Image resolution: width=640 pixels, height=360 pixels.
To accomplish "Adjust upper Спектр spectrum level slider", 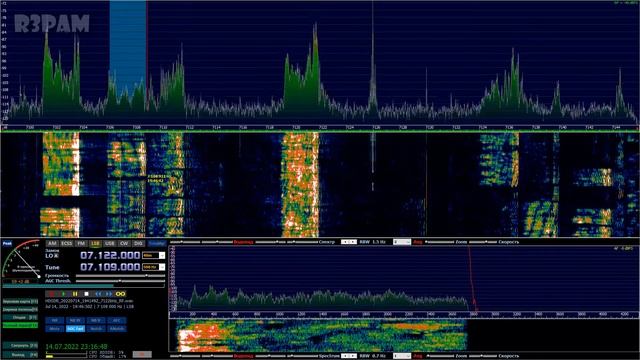I will pyautogui.click(x=303, y=242).
